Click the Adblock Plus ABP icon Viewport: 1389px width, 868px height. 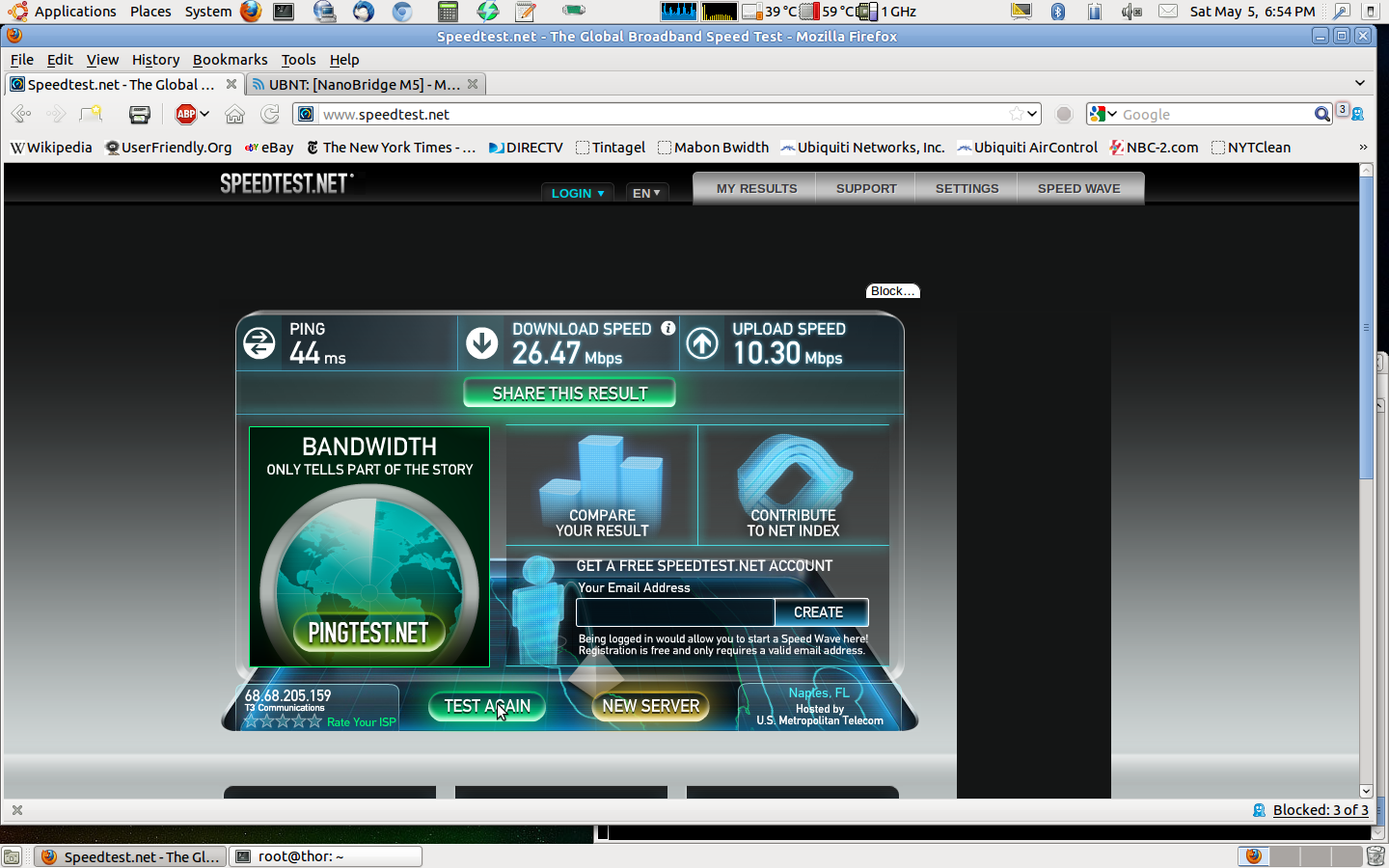point(186,114)
